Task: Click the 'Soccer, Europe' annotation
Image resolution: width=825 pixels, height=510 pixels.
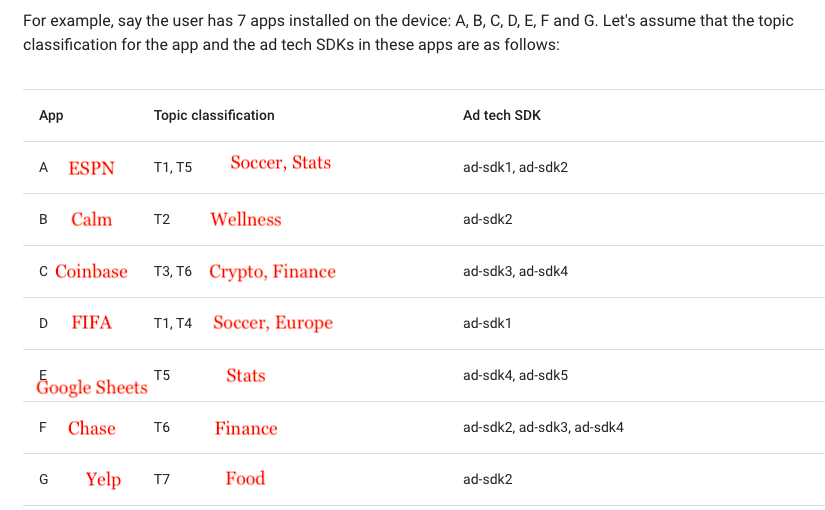Action: click(273, 323)
